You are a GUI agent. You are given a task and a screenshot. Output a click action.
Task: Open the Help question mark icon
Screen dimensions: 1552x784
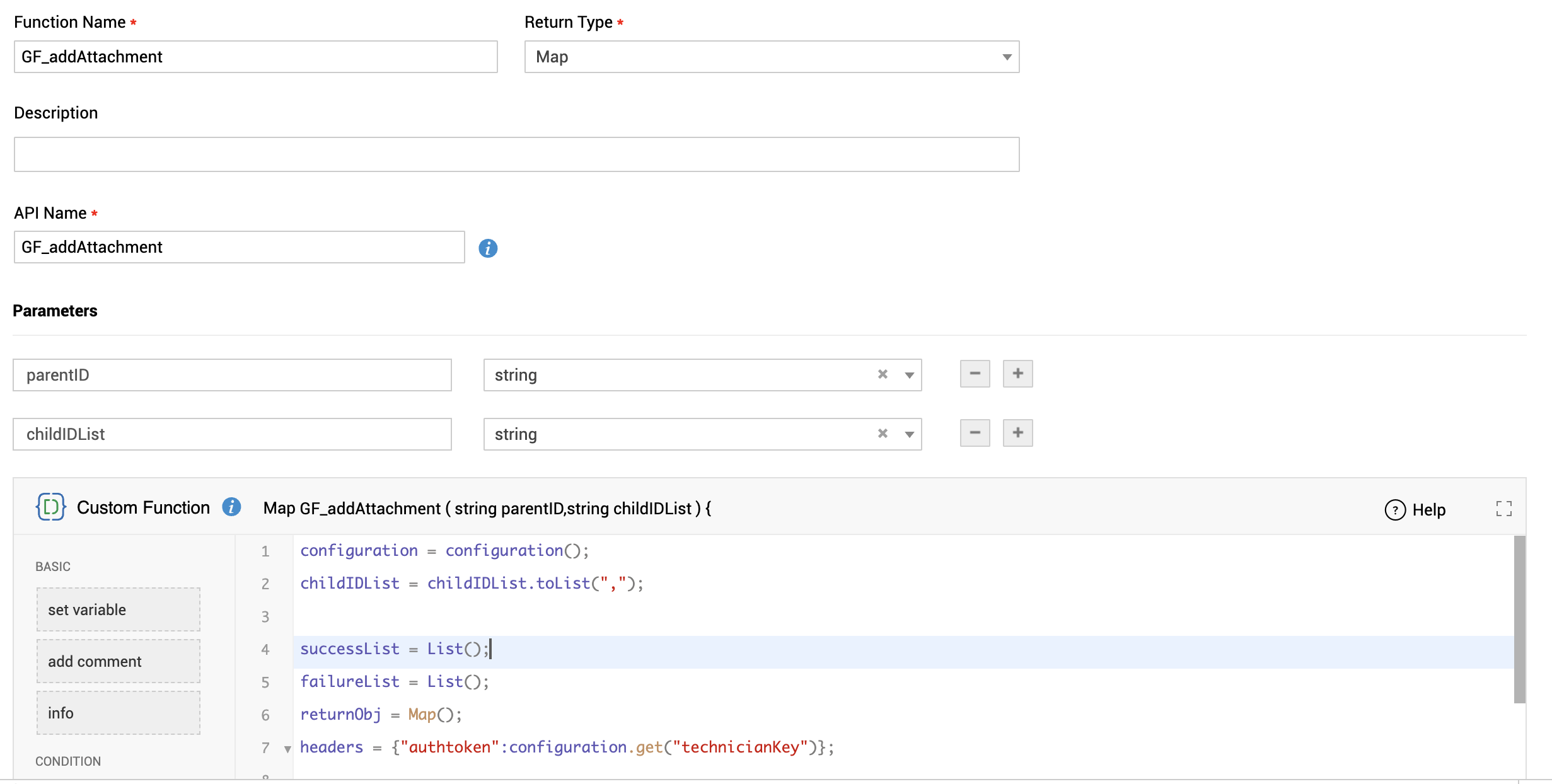click(x=1395, y=509)
